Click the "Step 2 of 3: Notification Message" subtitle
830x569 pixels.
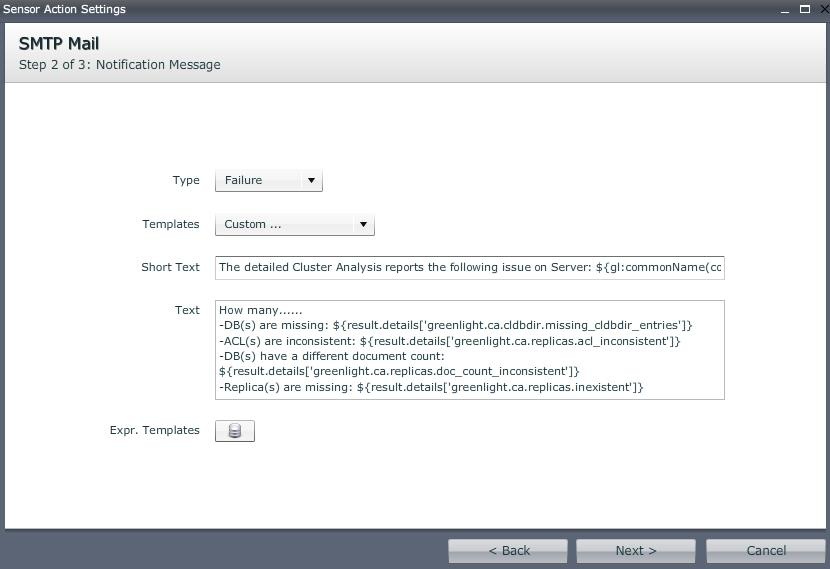point(120,65)
